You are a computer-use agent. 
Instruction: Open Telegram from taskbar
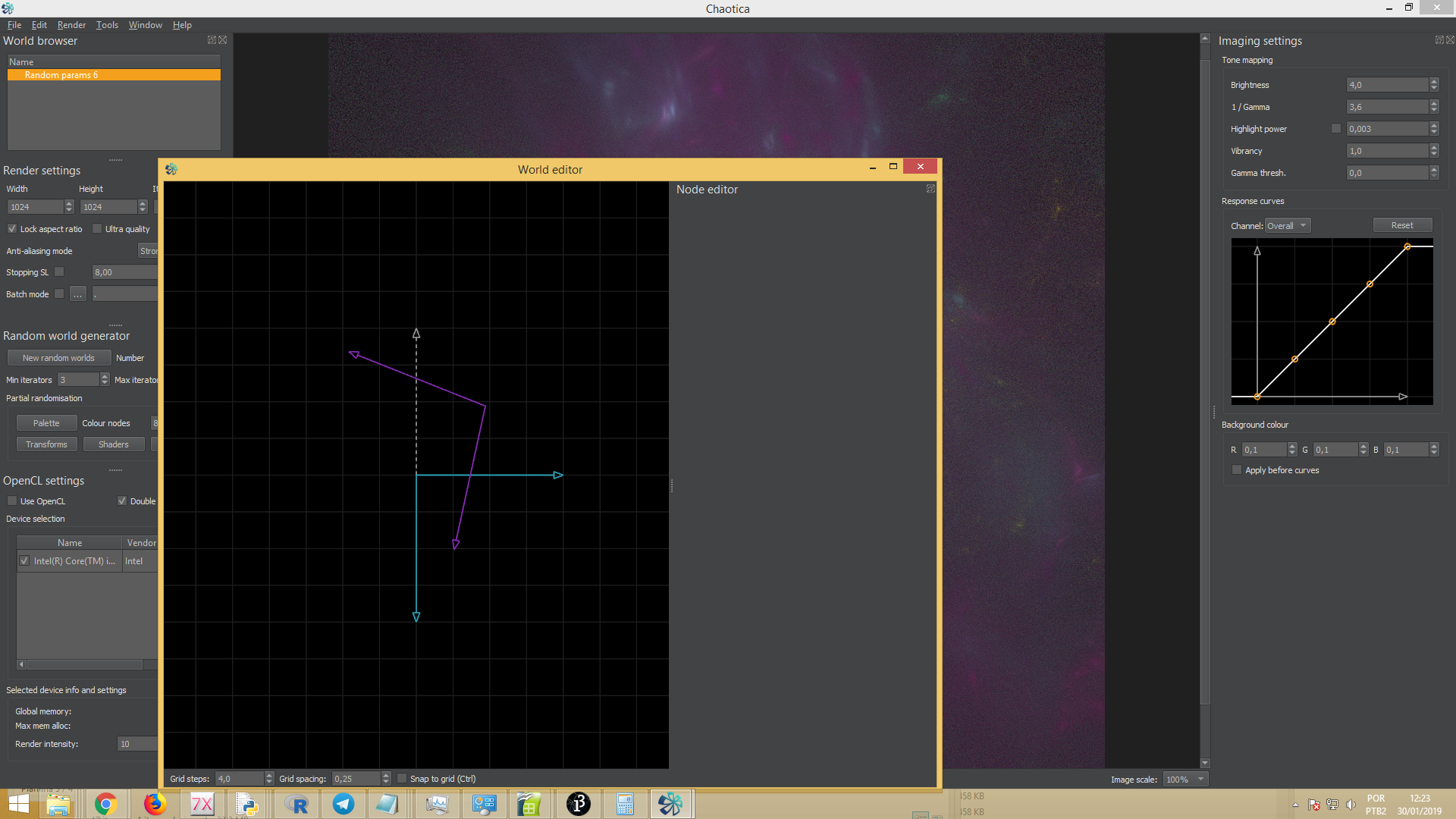[344, 804]
